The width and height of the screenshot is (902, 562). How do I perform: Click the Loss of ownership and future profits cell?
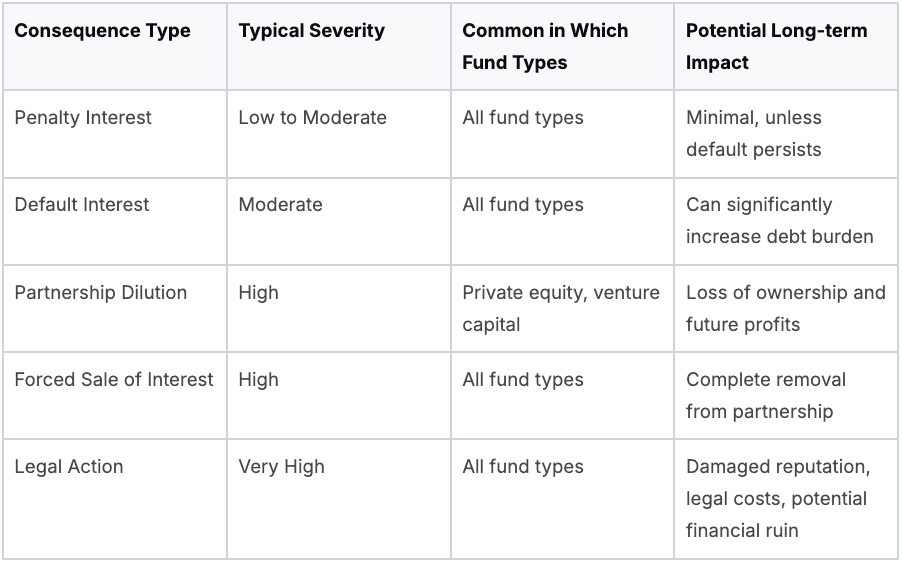coord(785,308)
